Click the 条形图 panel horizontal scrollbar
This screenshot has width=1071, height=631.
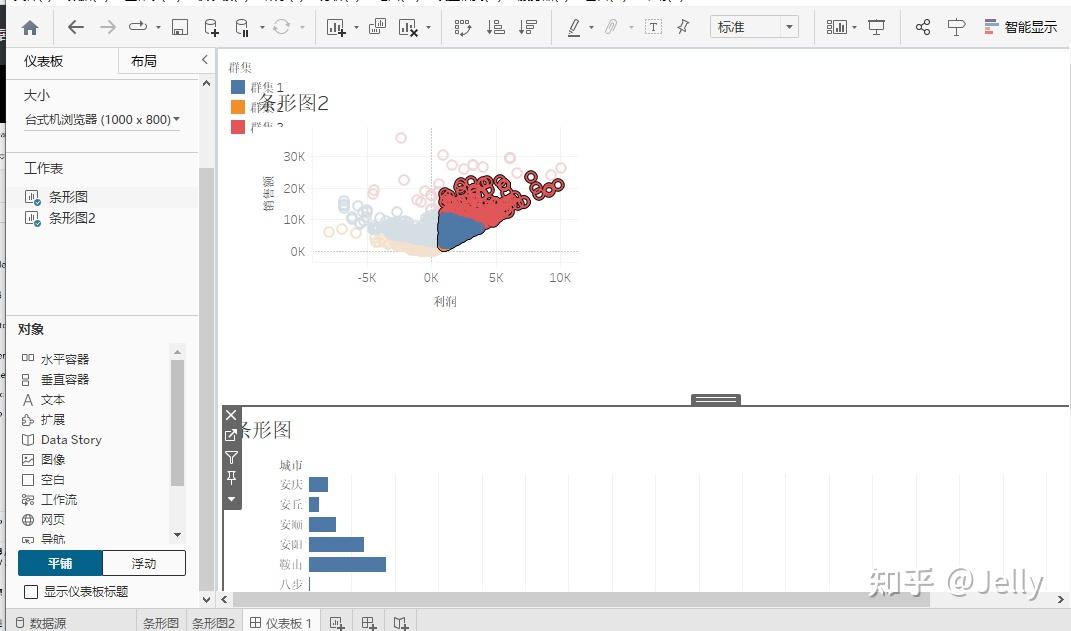point(581,600)
